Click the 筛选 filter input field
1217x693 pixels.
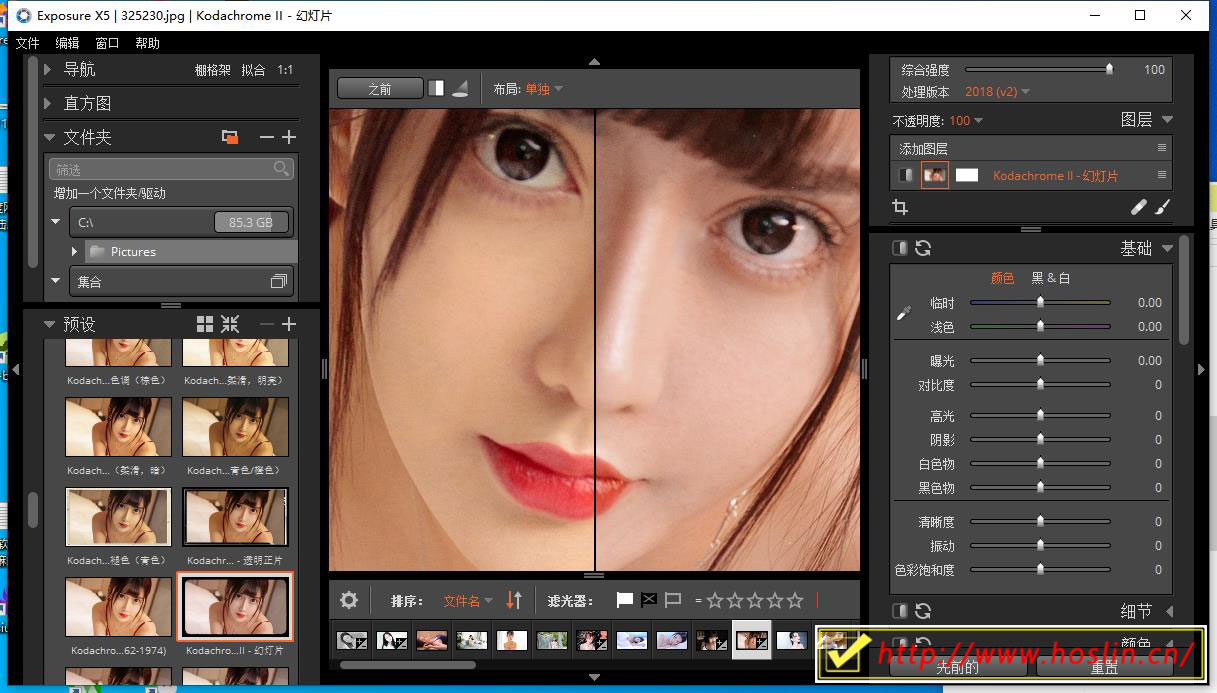coord(171,169)
